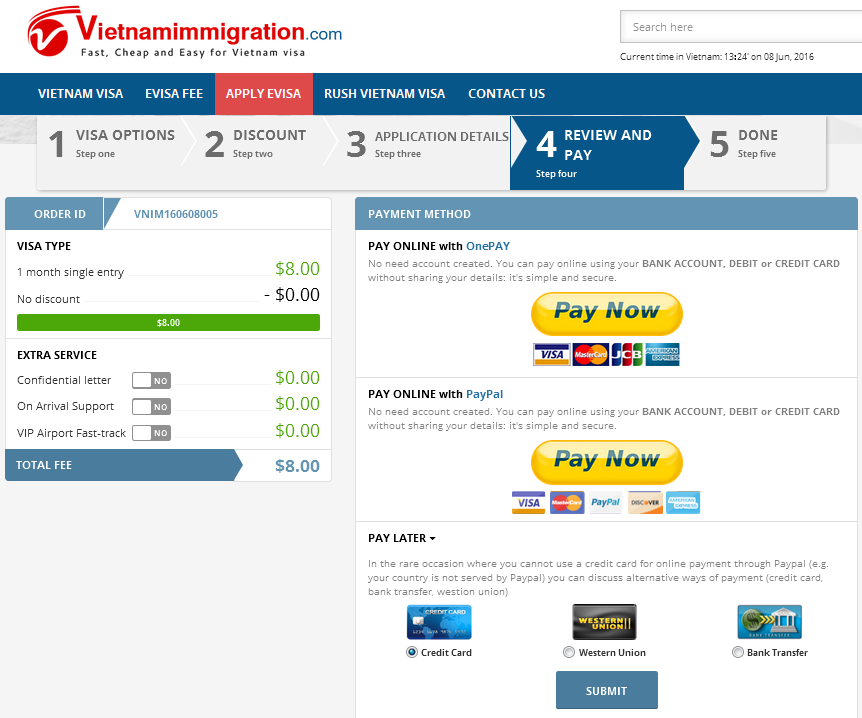Open the RUSH VIETNAM VISA menu
862x718 pixels.
(x=384, y=94)
